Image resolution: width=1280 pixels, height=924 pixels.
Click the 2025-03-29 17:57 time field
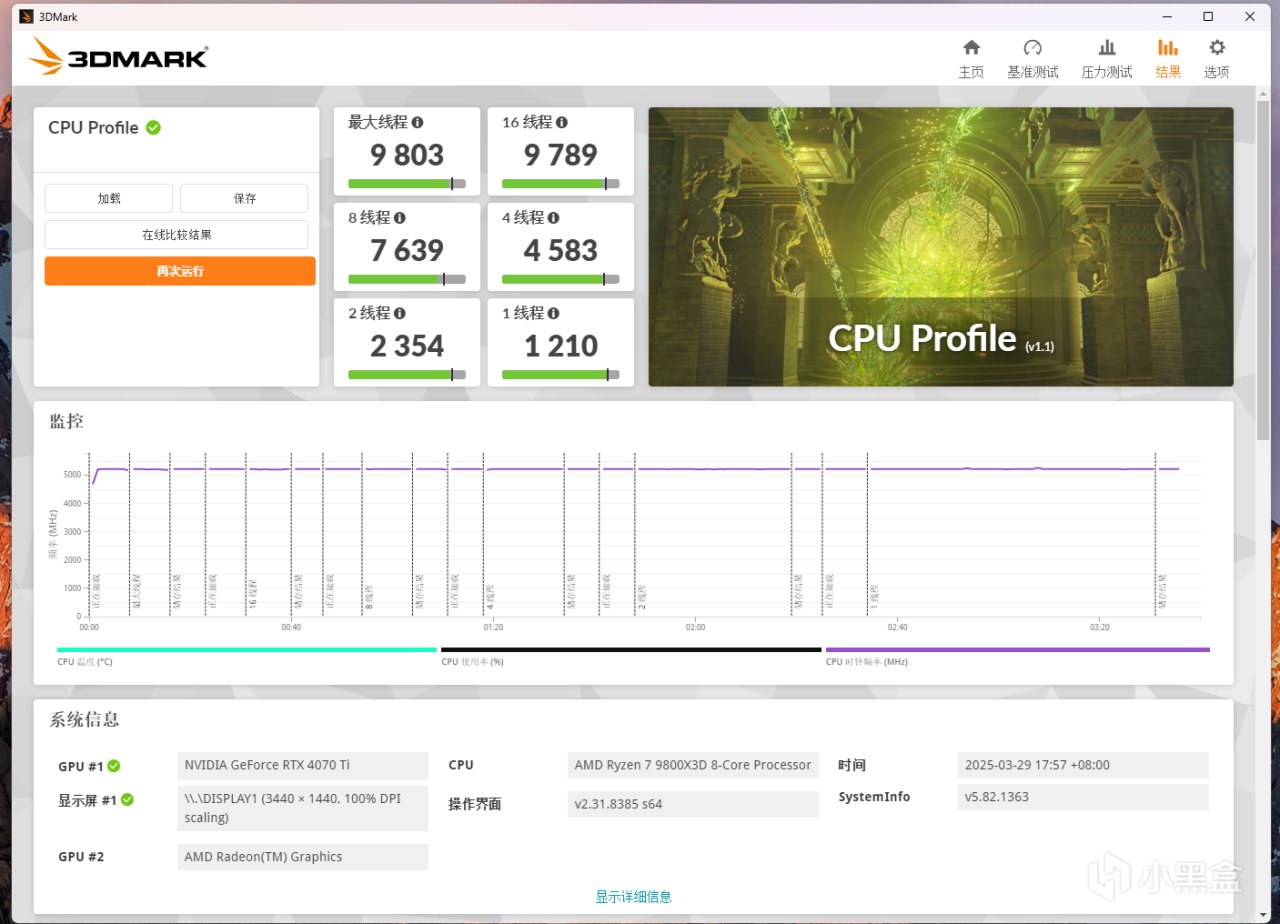click(1083, 765)
